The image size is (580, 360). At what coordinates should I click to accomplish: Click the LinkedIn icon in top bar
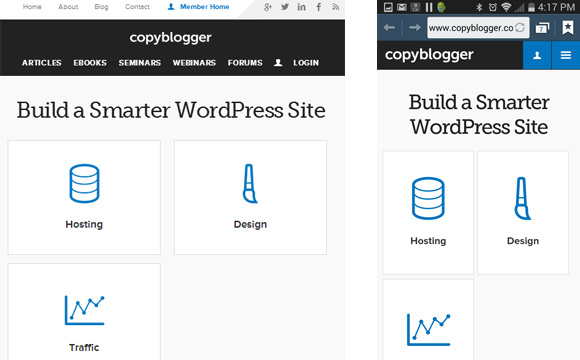(301, 7)
